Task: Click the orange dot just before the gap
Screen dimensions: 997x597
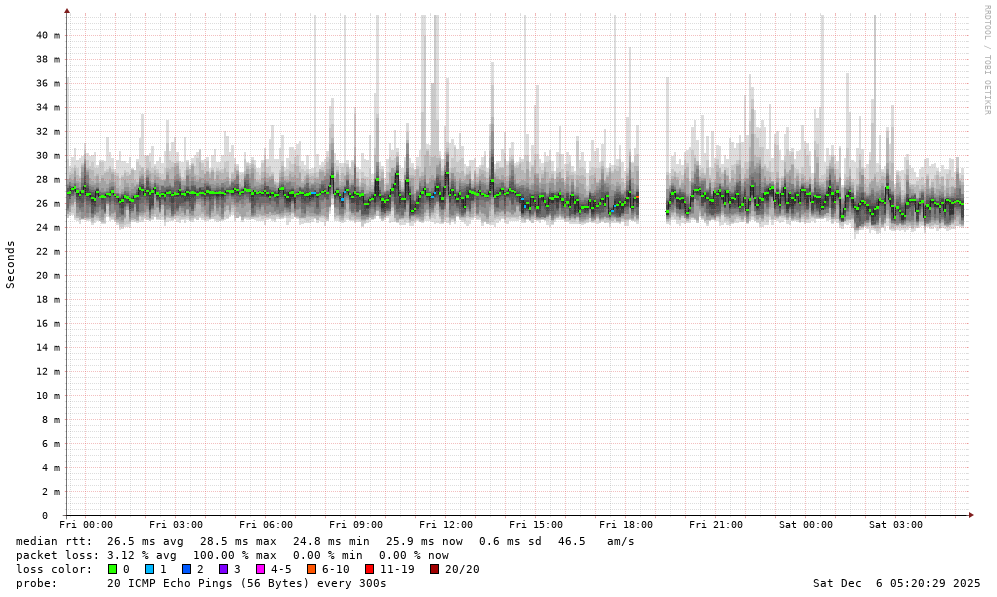Action: (637, 197)
